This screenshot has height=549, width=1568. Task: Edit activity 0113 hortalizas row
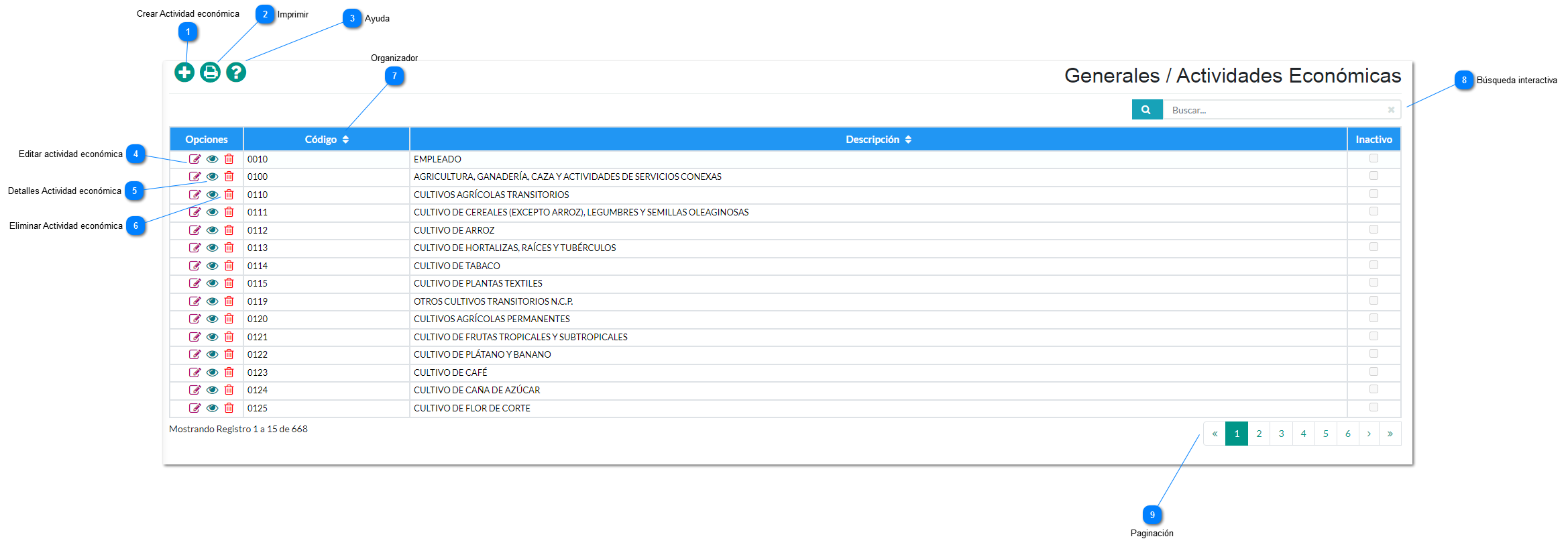[x=194, y=248]
